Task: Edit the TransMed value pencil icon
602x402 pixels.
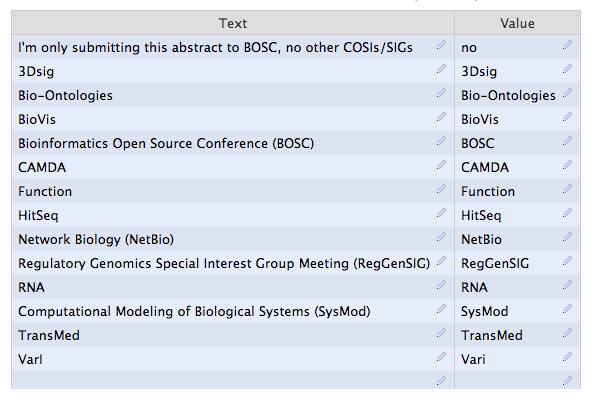Action: 567,334
